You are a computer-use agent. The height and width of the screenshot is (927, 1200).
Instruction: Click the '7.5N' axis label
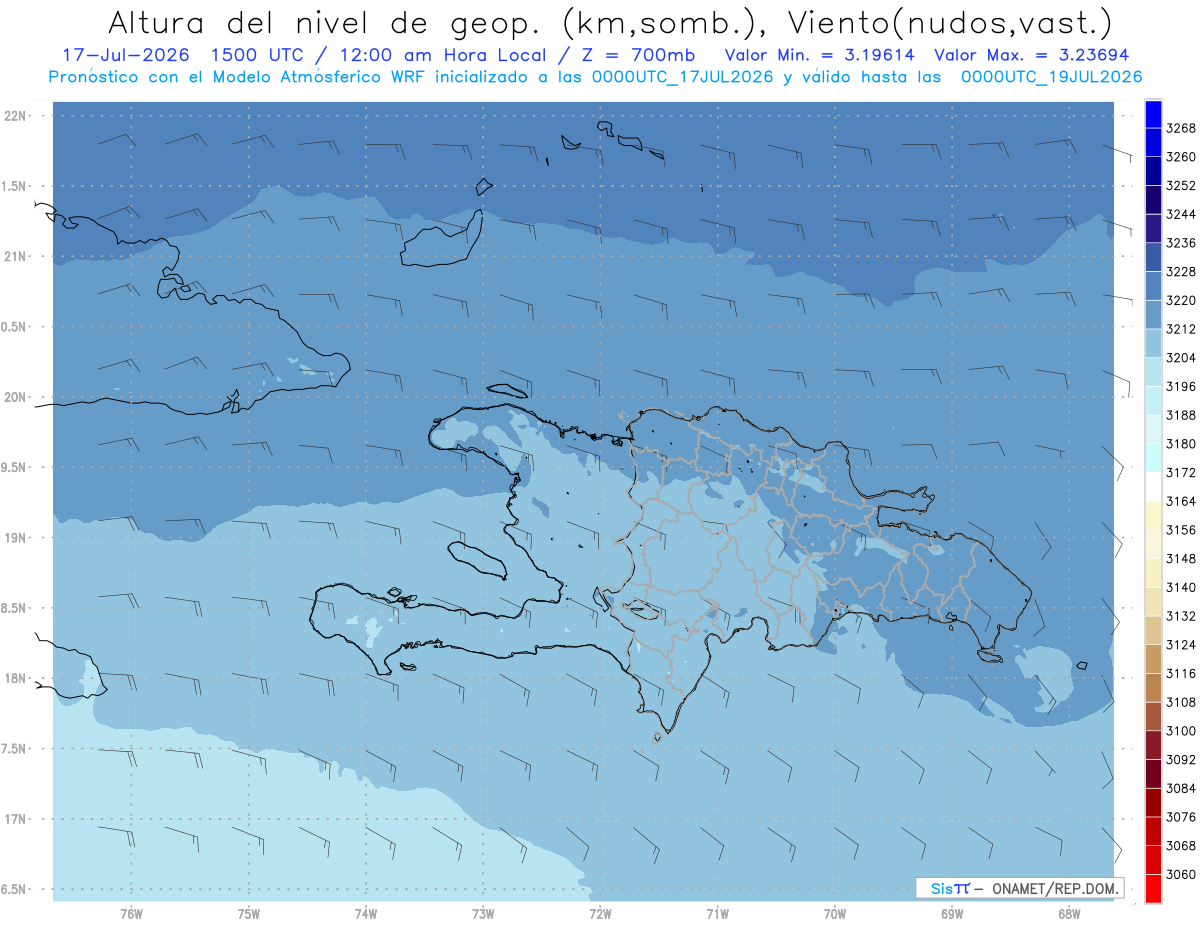click(x=15, y=749)
